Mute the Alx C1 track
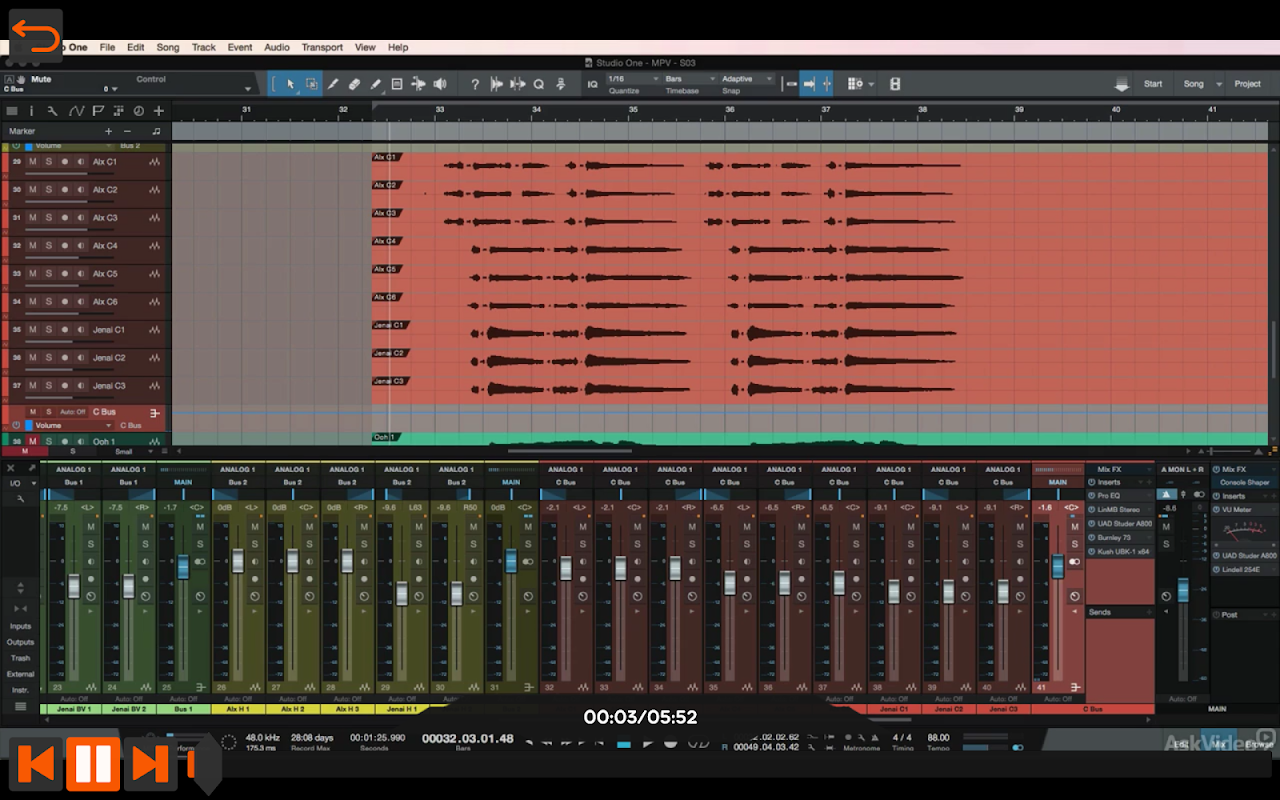The height and width of the screenshot is (800, 1280). point(33,162)
